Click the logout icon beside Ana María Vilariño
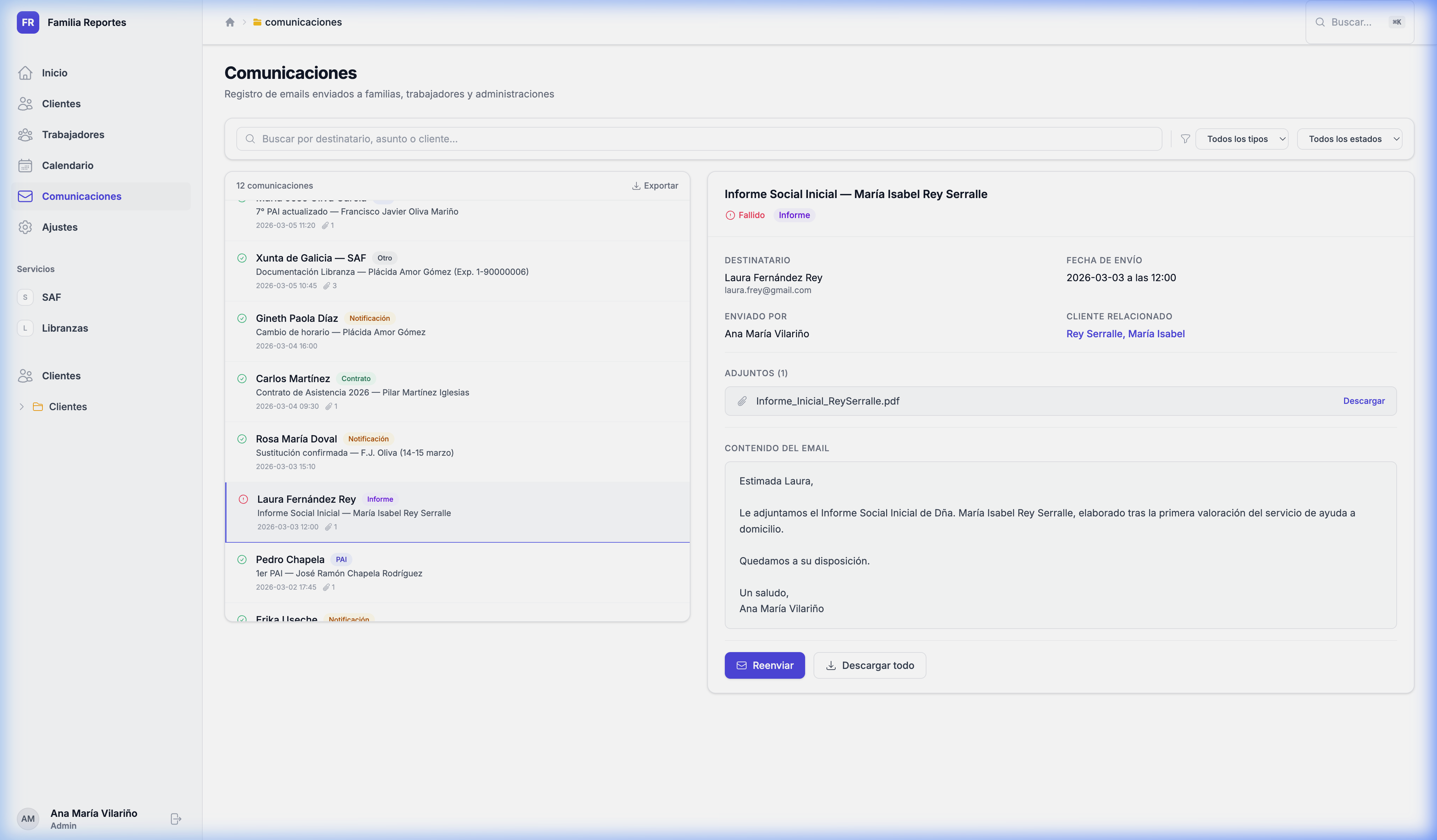The width and height of the screenshot is (1437, 840). pos(176,819)
